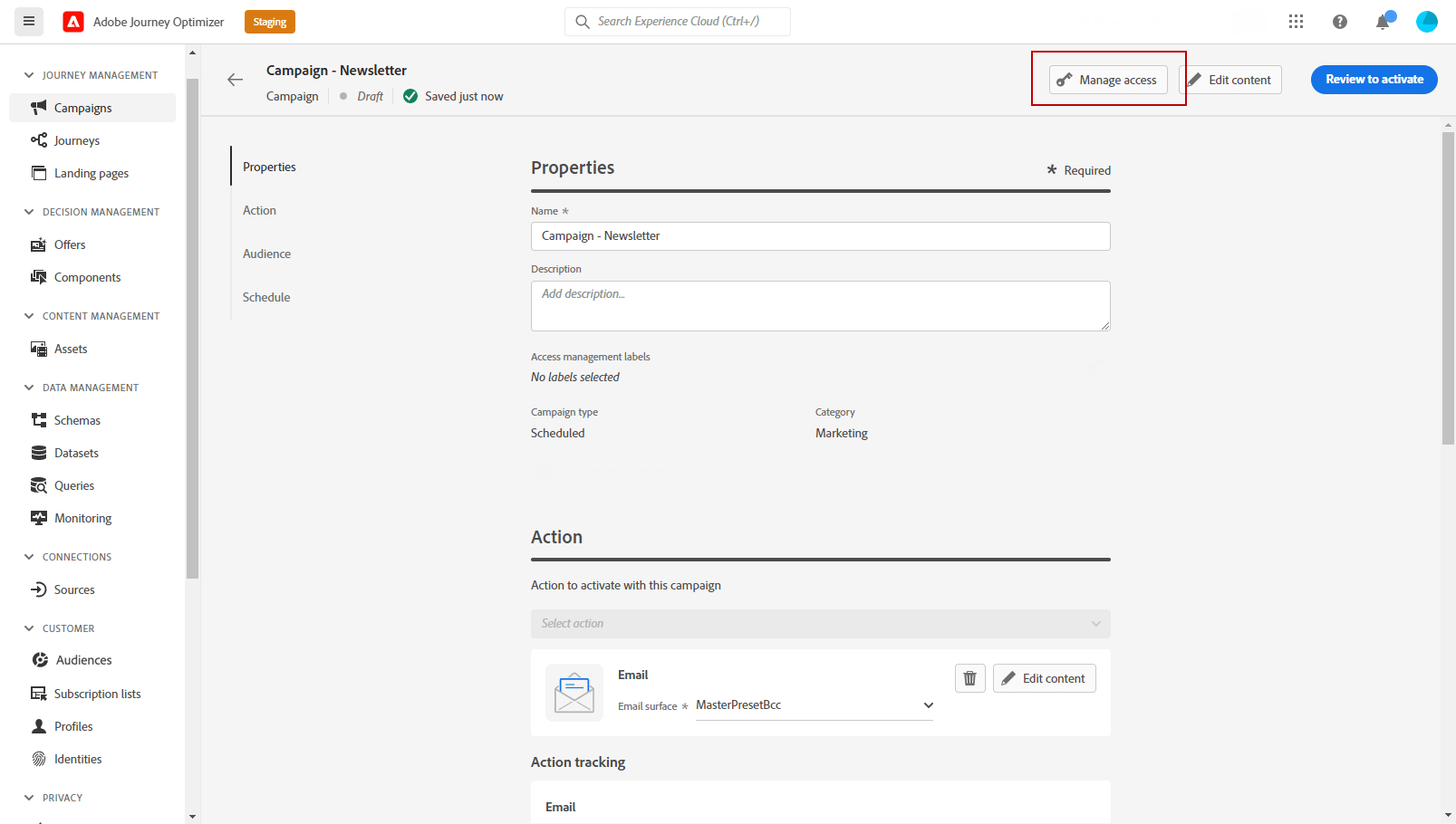The image size is (1456, 824).
Task: Select Sources under Connections
Action: [x=73, y=589]
